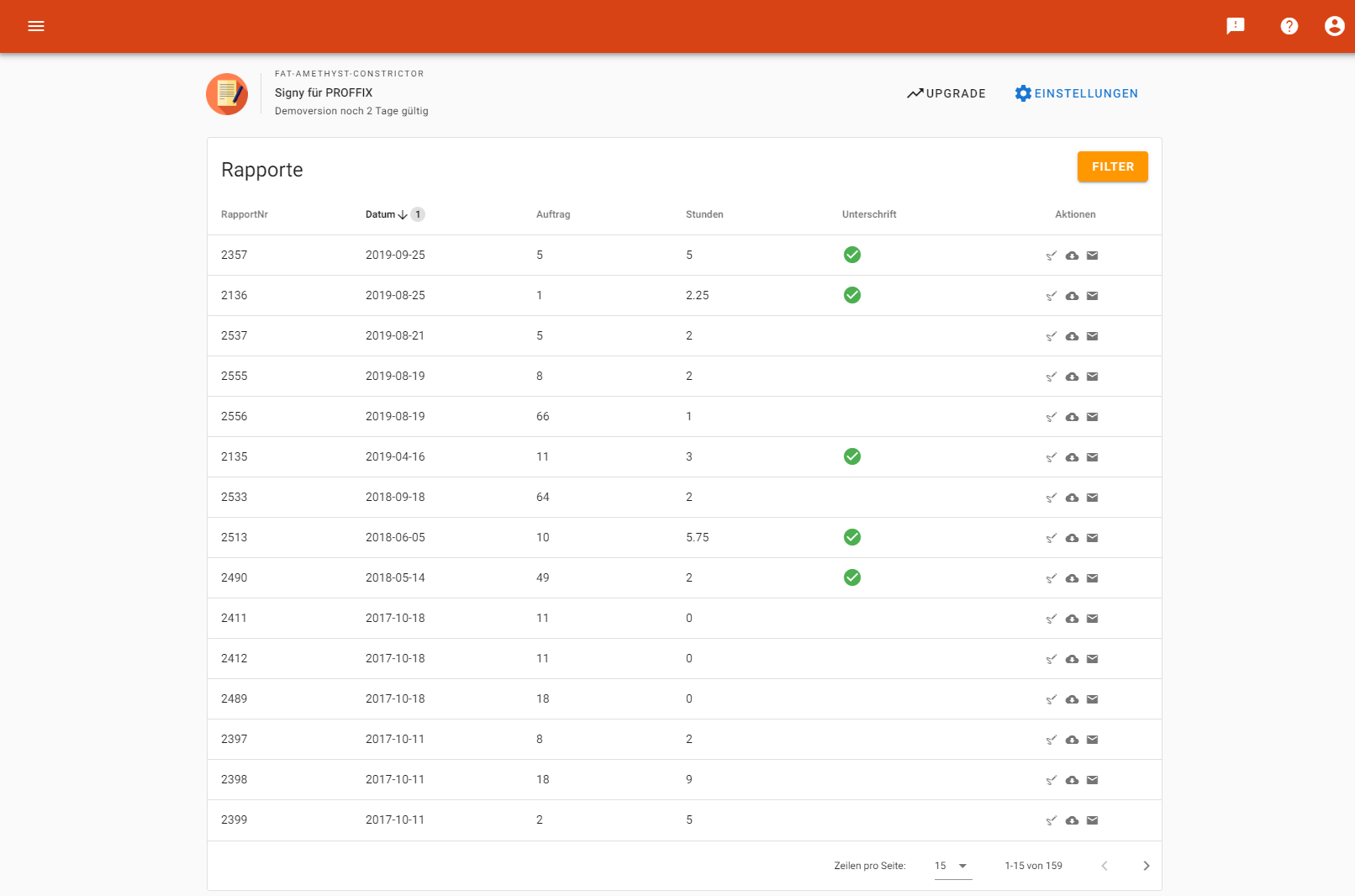Click the orange FILTER button
1355x896 pixels.
[1112, 166]
